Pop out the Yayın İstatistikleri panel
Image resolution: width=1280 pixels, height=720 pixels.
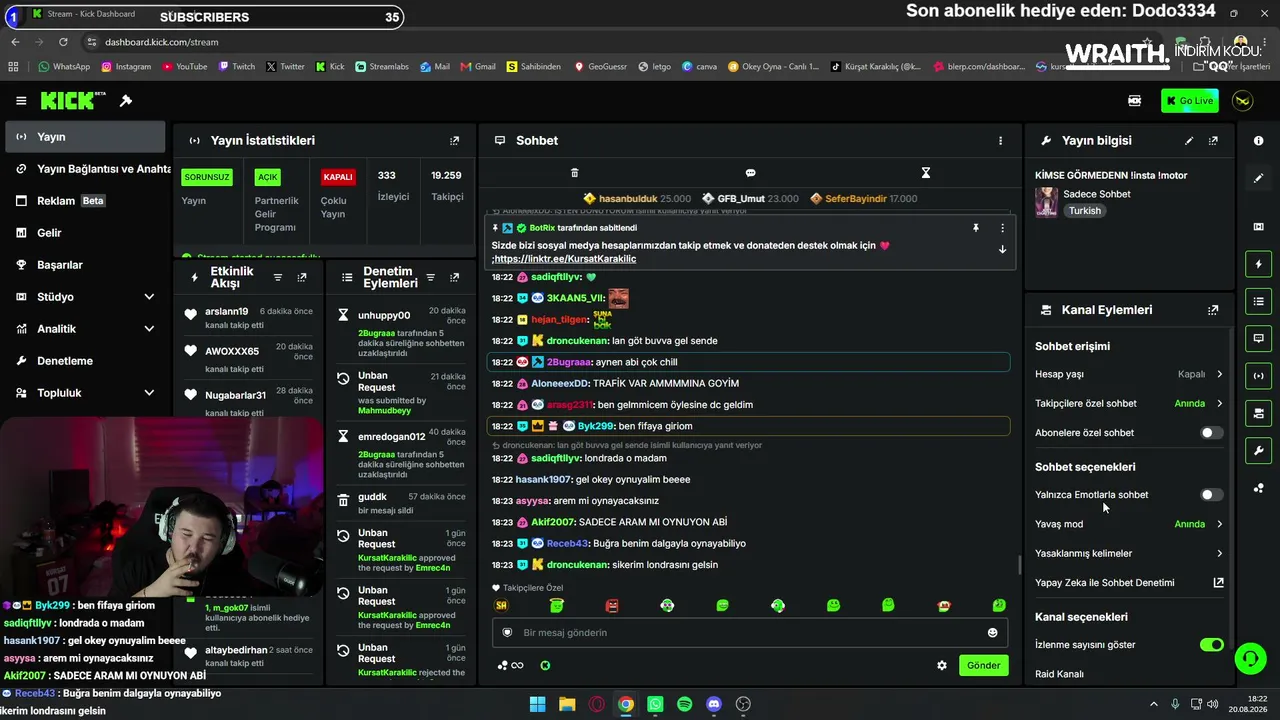click(454, 141)
